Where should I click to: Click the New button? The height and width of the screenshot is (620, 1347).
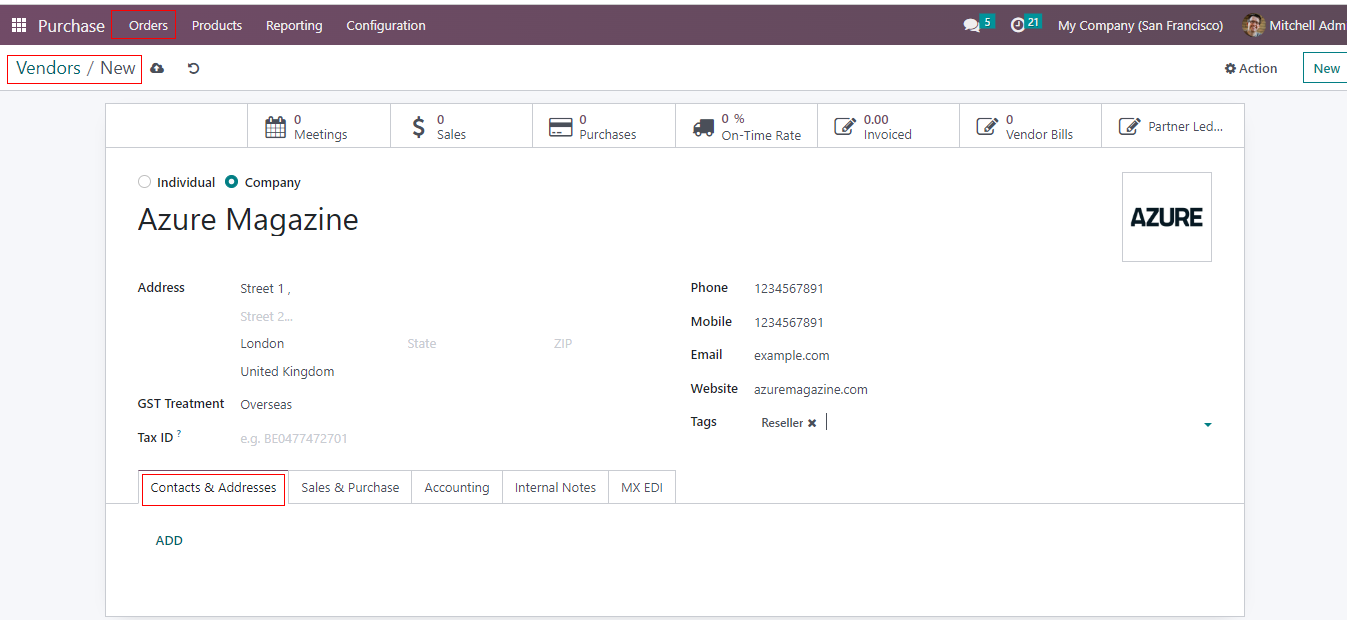click(x=1325, y=68)
